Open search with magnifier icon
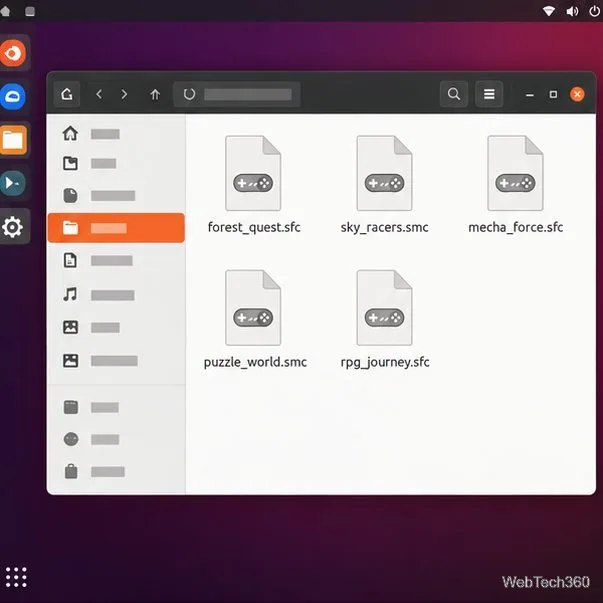Viewport: 603px width, 603px height. [x=454, y=94]
